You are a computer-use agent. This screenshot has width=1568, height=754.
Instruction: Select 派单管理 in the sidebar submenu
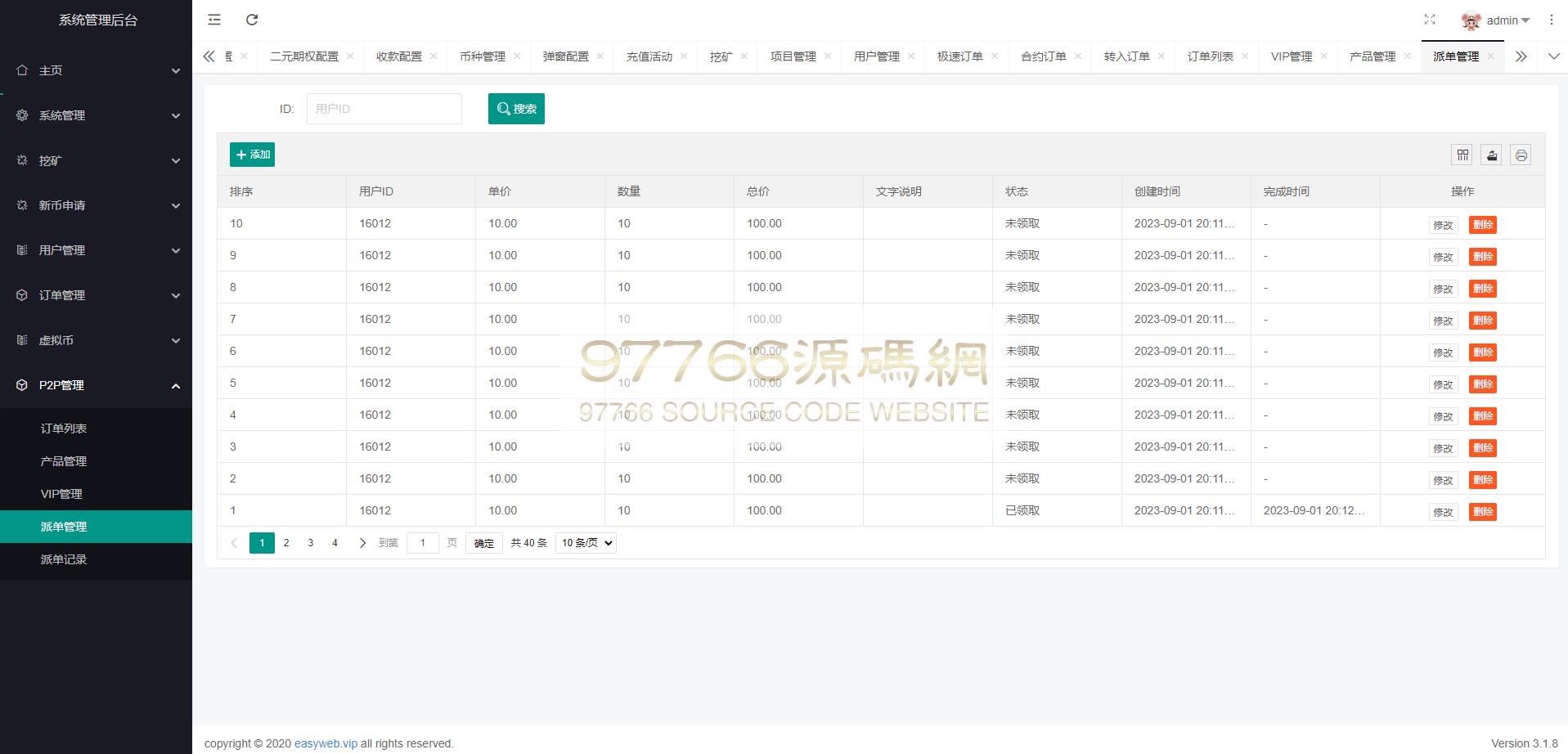coord(96,527)
